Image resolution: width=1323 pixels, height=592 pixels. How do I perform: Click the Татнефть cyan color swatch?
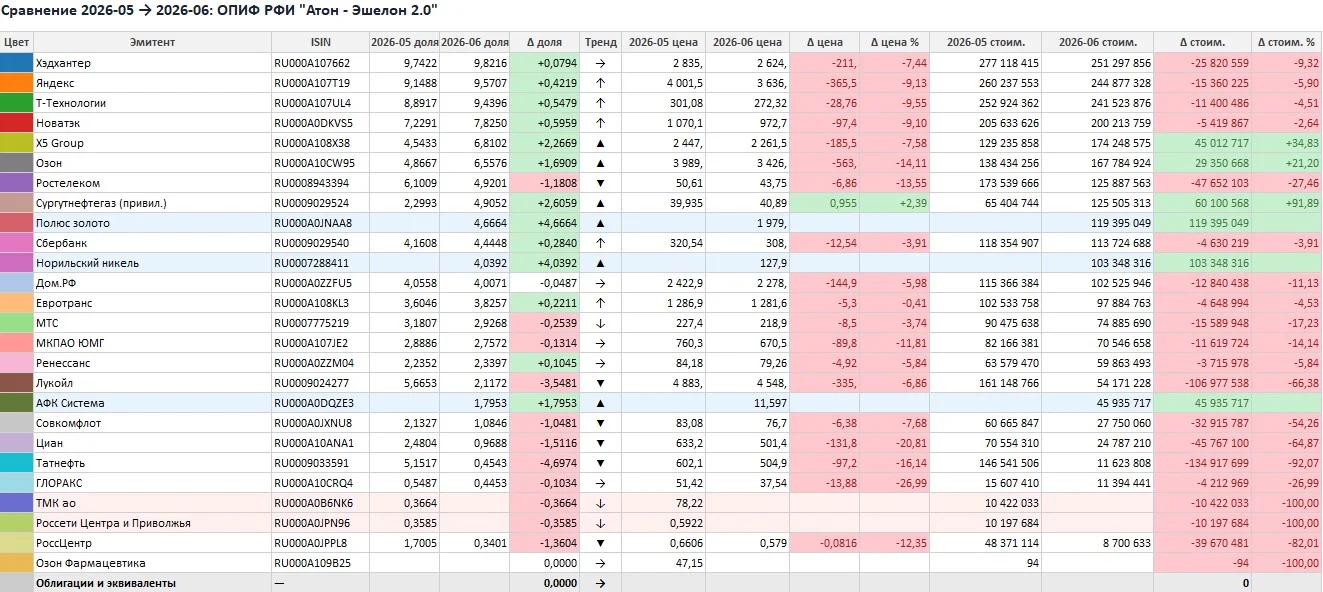click(17, 463)
